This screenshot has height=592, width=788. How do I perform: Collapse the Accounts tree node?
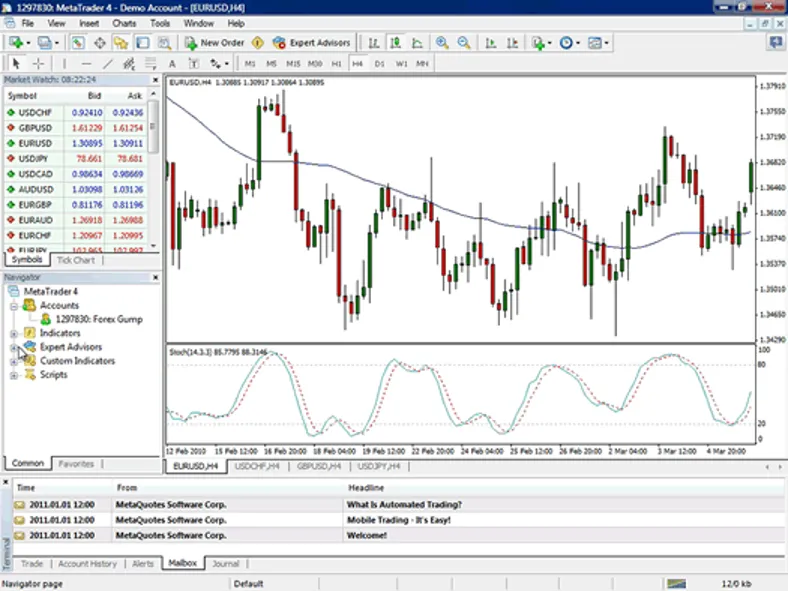pyautogui.click(x=14, y=306)
